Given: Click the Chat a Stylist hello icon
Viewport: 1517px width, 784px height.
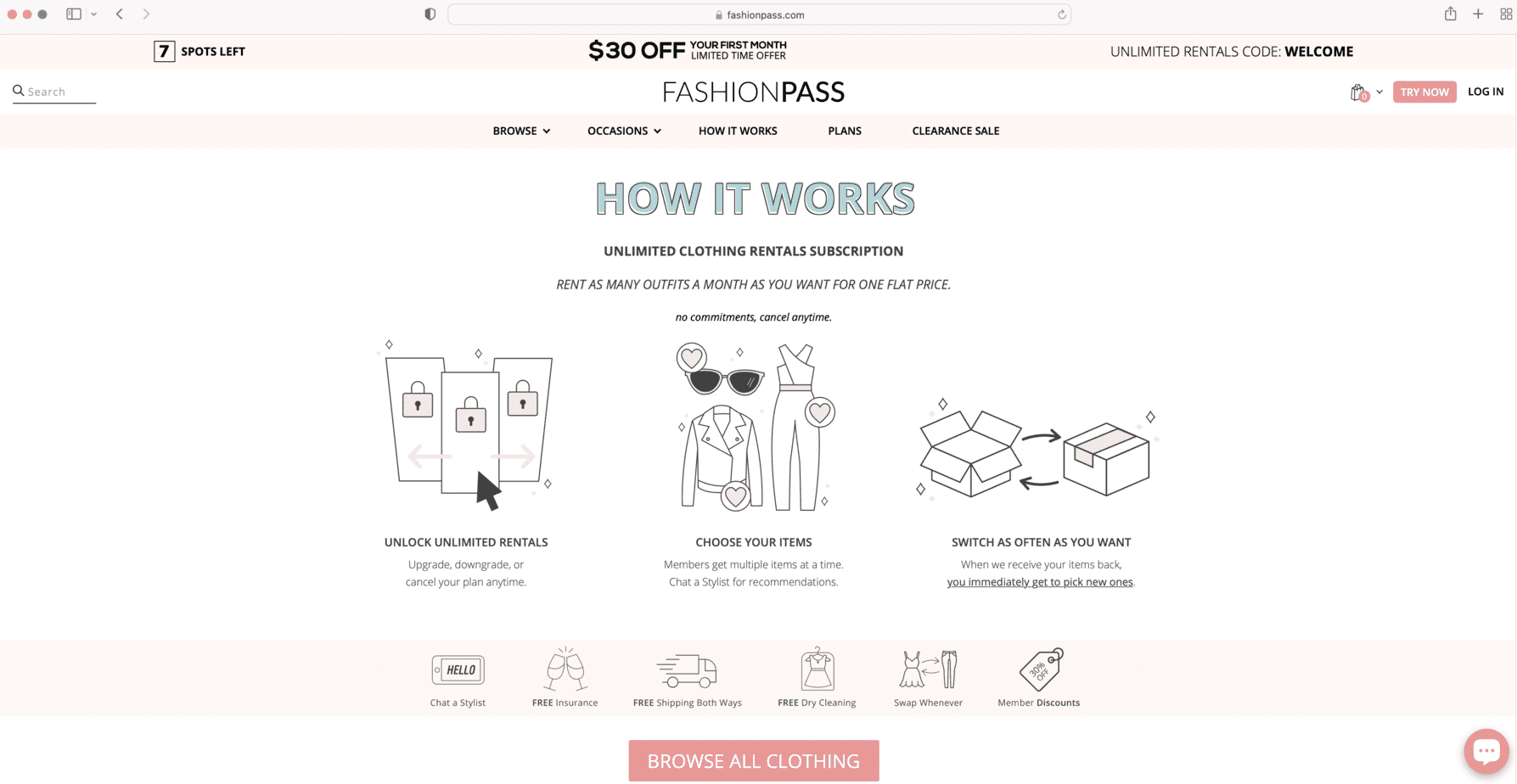Looking at the screenshot, I should (x=458, y=670).
